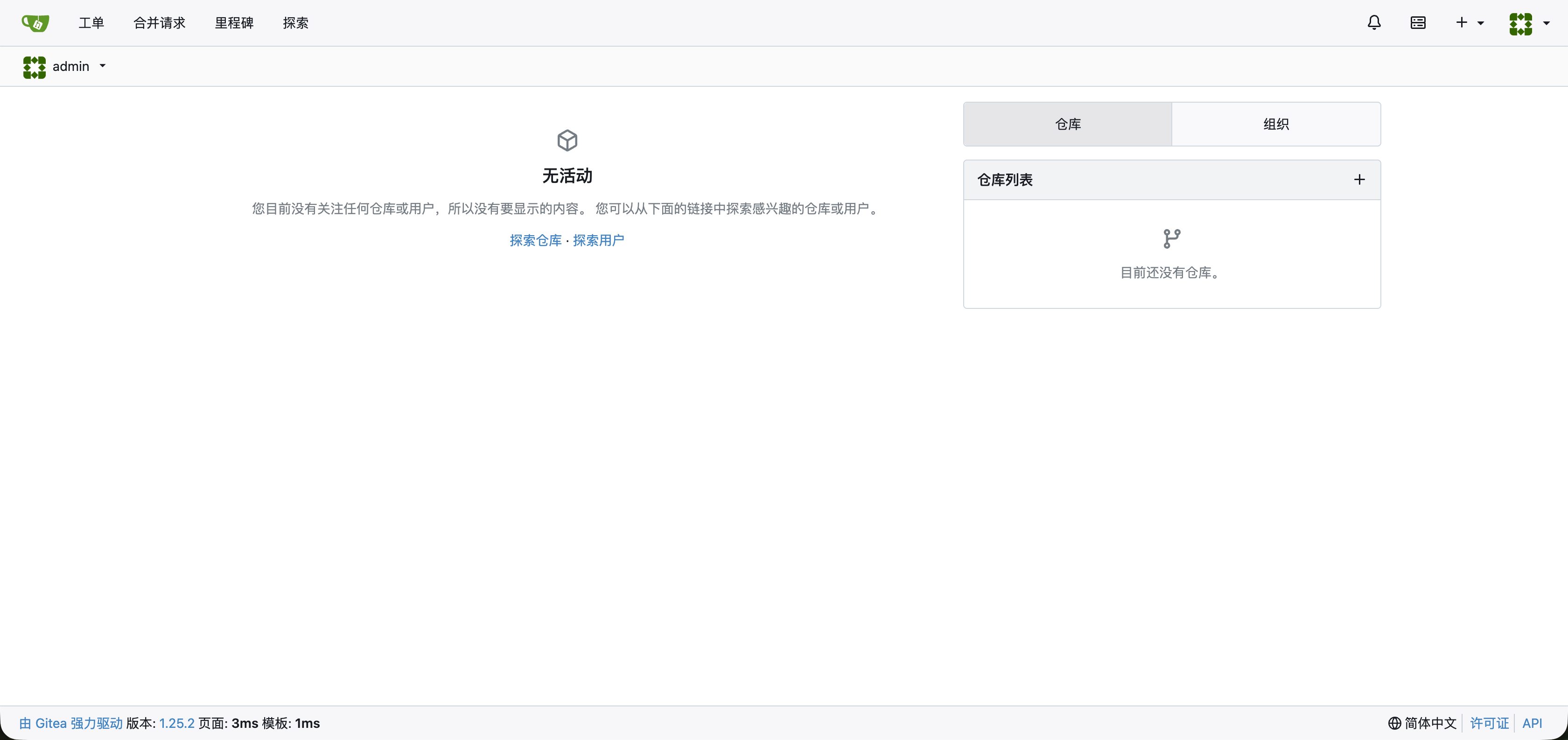Open the 工单 menu item
Screen dimensions: 1568x740
(91, 22)
